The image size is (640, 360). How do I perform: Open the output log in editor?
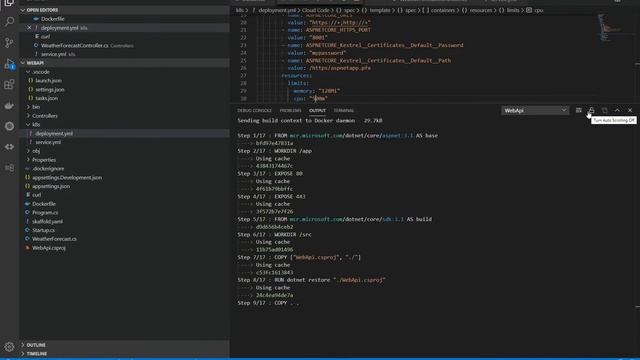604,110
